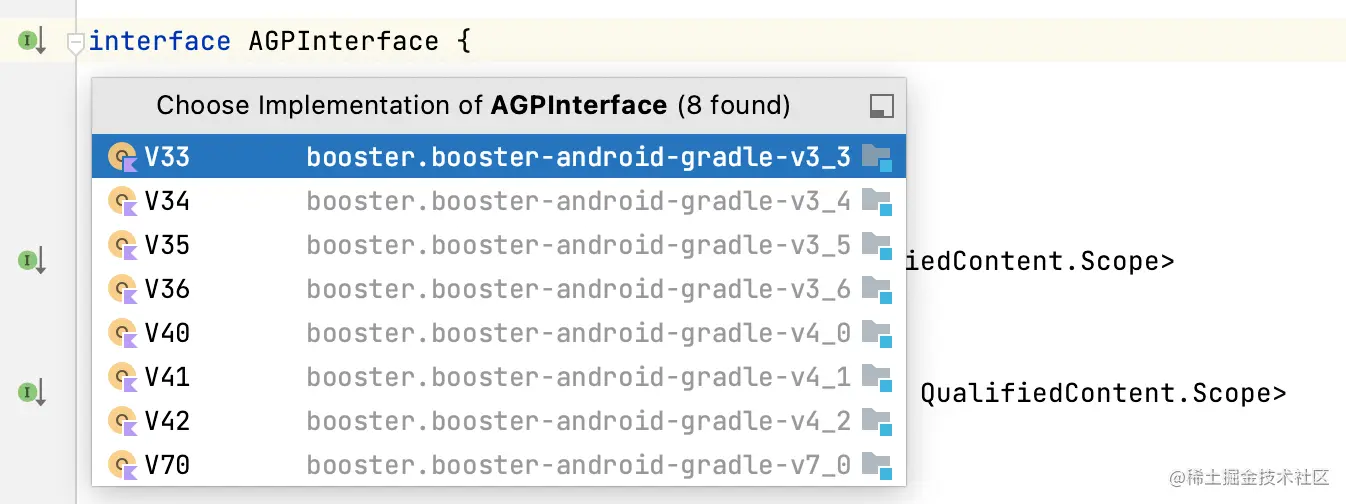
Task: Click the V34 Kotlin class icon
Action: click(123, 202)
